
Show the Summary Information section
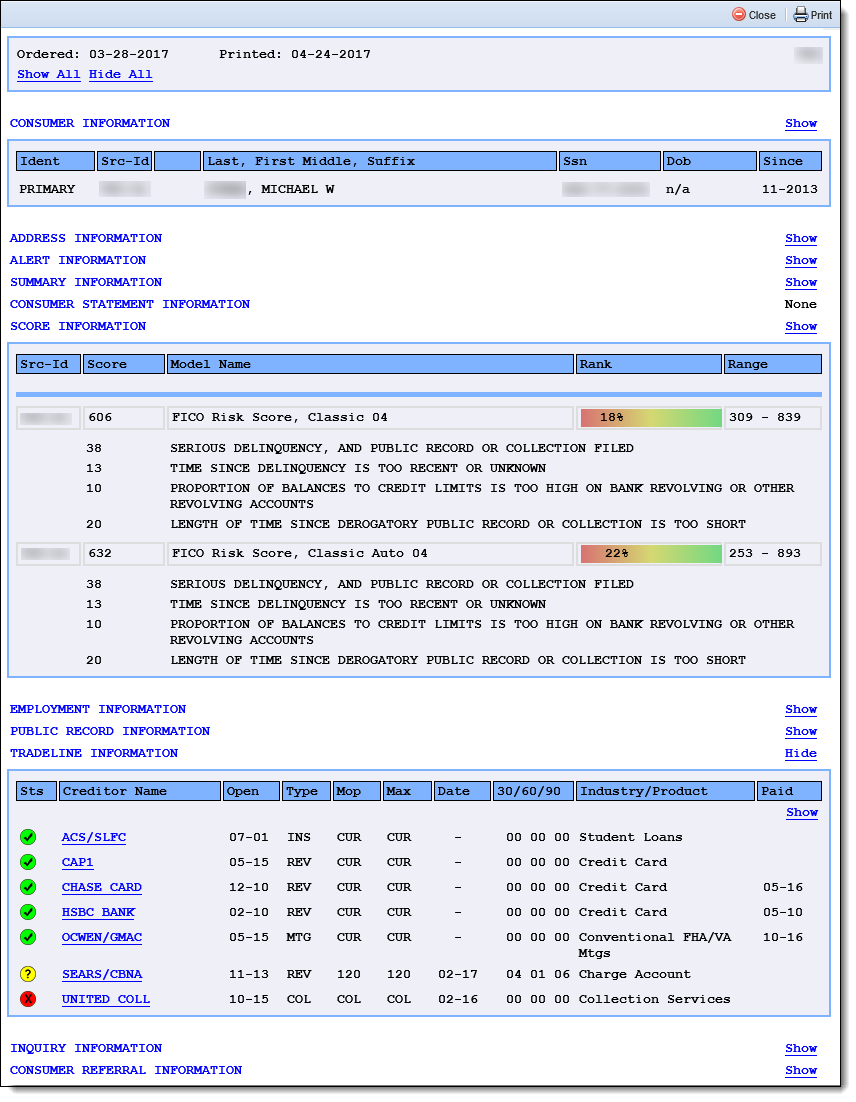[800, 282]
